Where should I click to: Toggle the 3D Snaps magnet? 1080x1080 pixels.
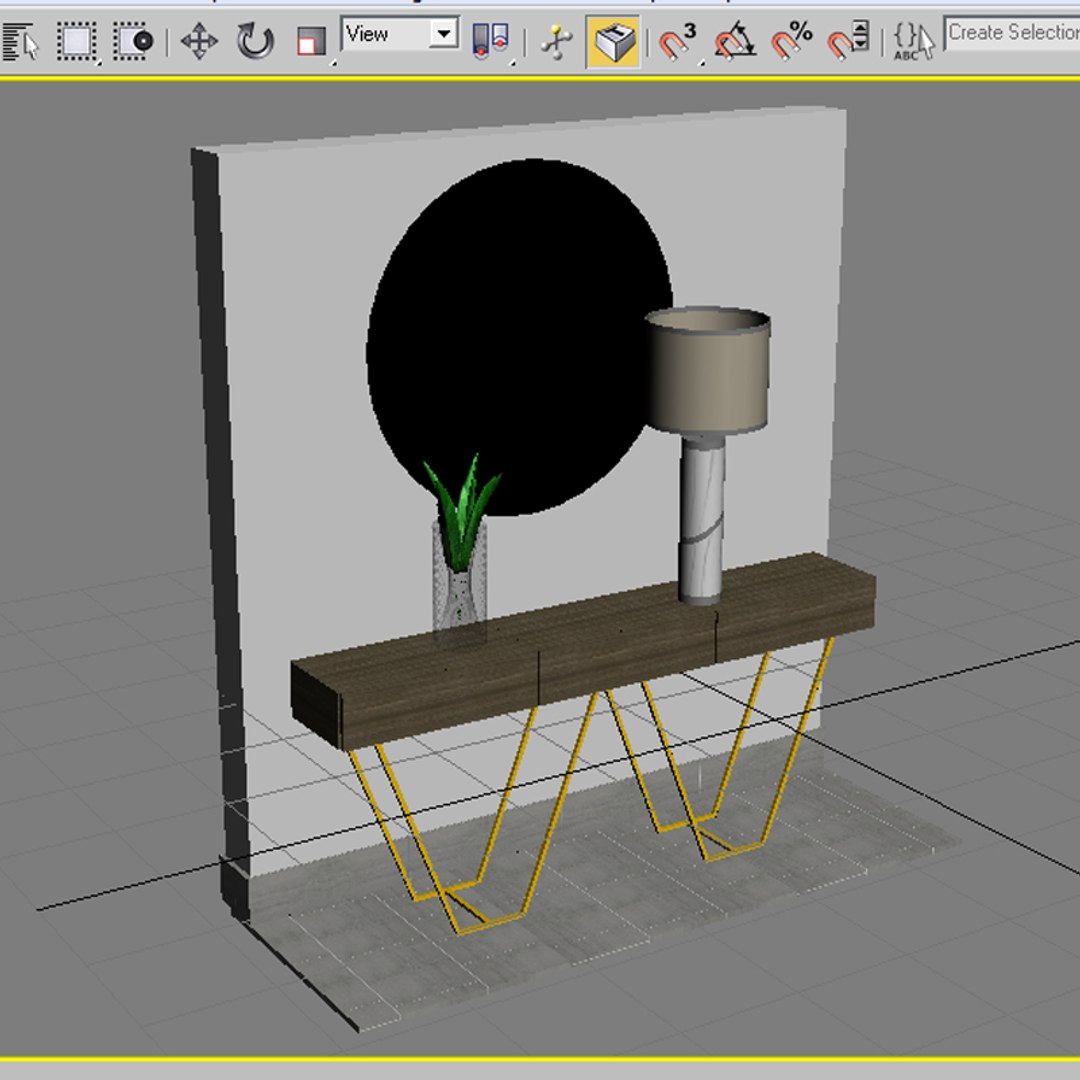point(678,41)
